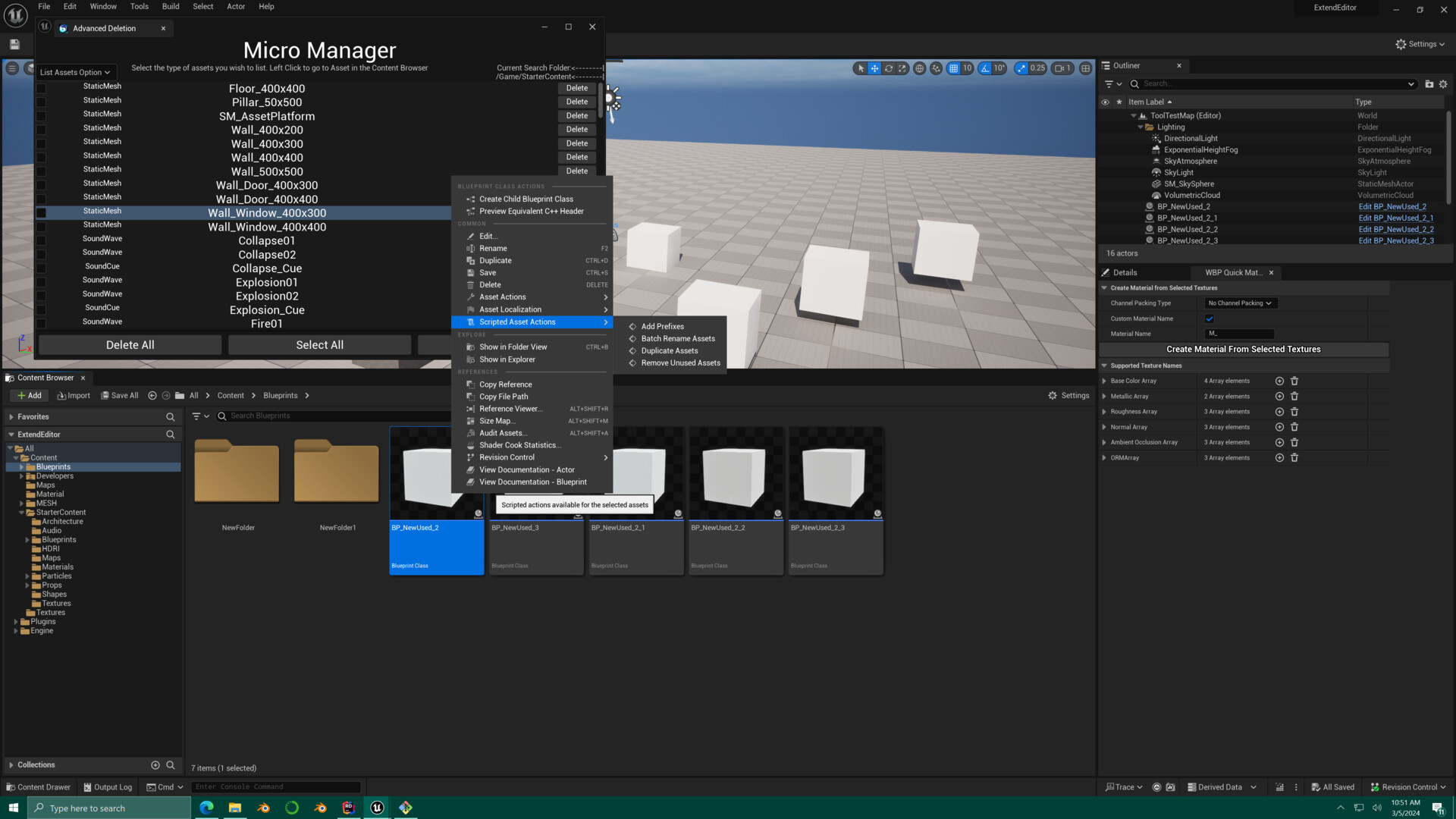
Task: Toggle the Custom Material Name checkbox
Action: [1210, 318]
